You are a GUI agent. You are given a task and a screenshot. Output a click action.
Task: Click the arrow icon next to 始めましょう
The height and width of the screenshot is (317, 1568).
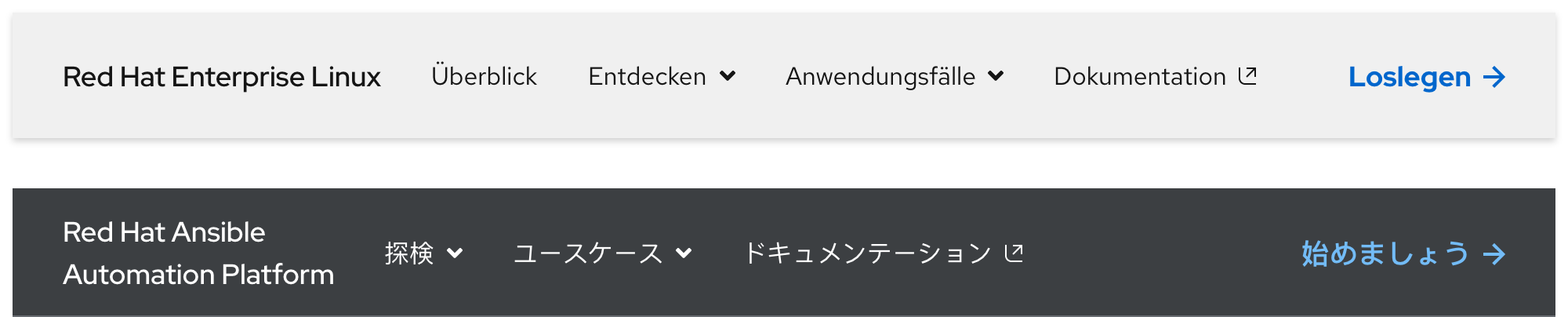(1494, 254)
